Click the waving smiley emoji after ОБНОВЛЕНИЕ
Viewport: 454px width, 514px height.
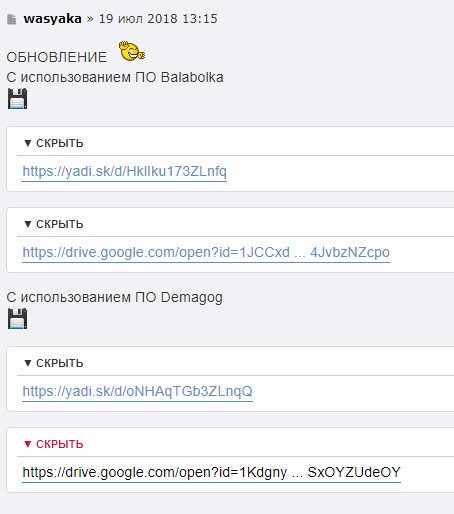click(x=132, y=51)
